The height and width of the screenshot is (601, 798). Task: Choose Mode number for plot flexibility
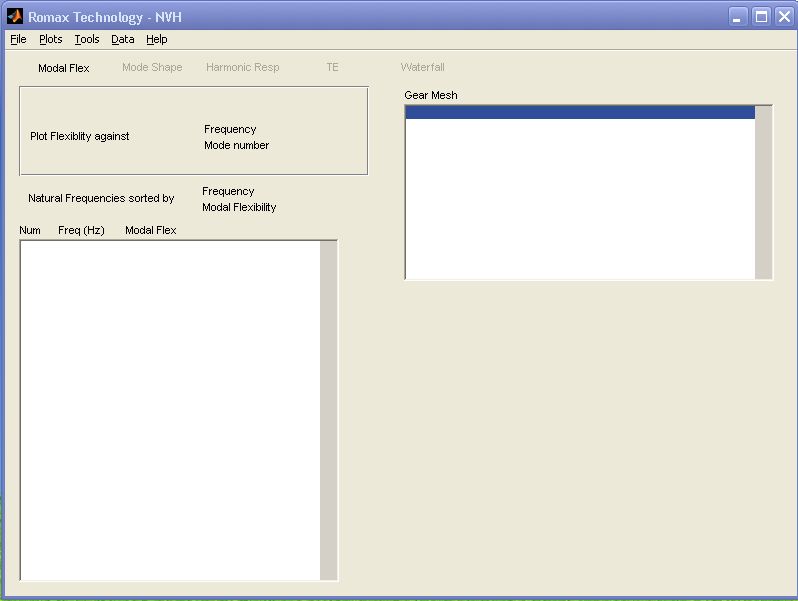(x=237, y=145)
